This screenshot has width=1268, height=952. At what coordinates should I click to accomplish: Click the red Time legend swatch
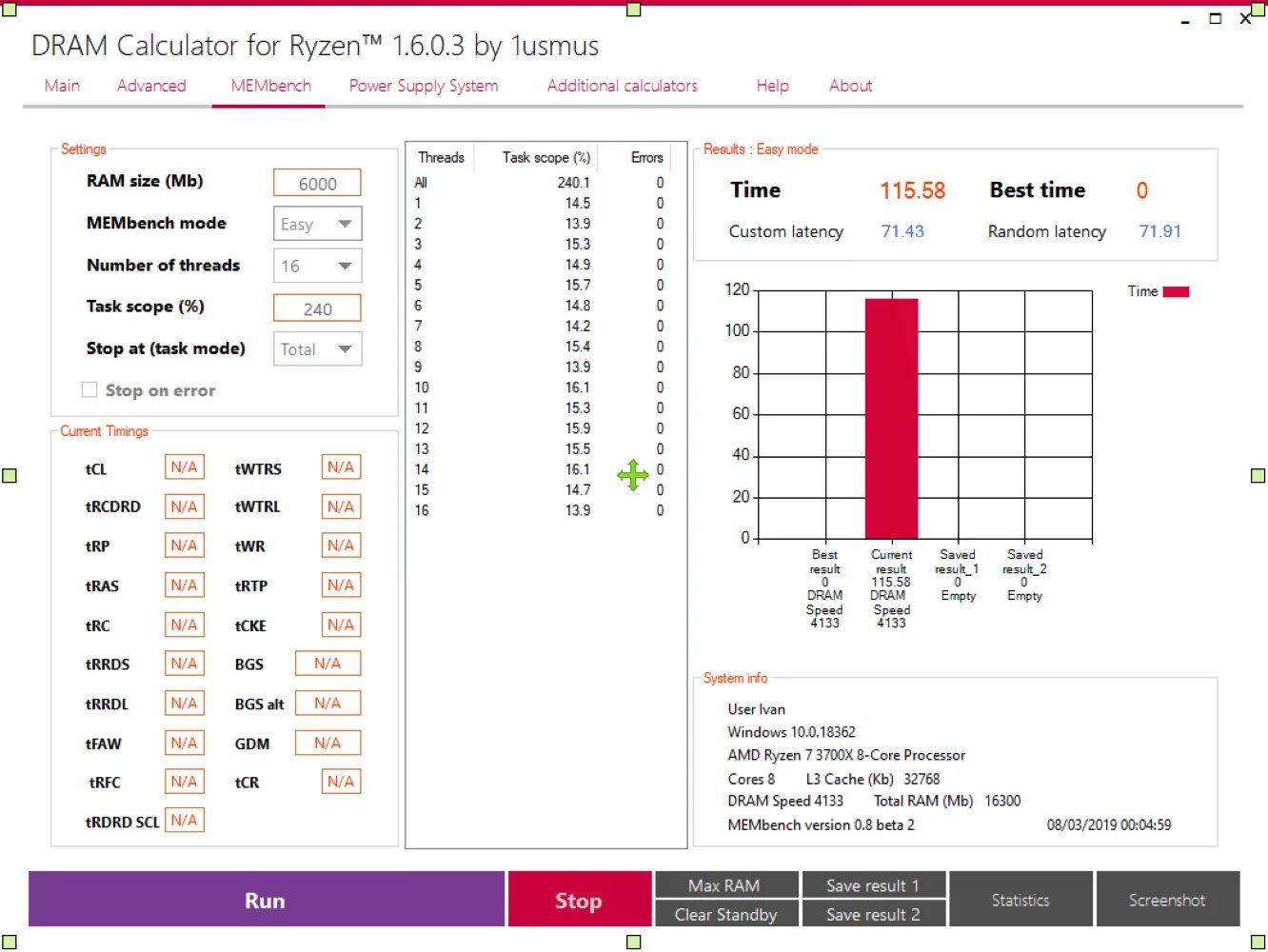click(1176, 292)
